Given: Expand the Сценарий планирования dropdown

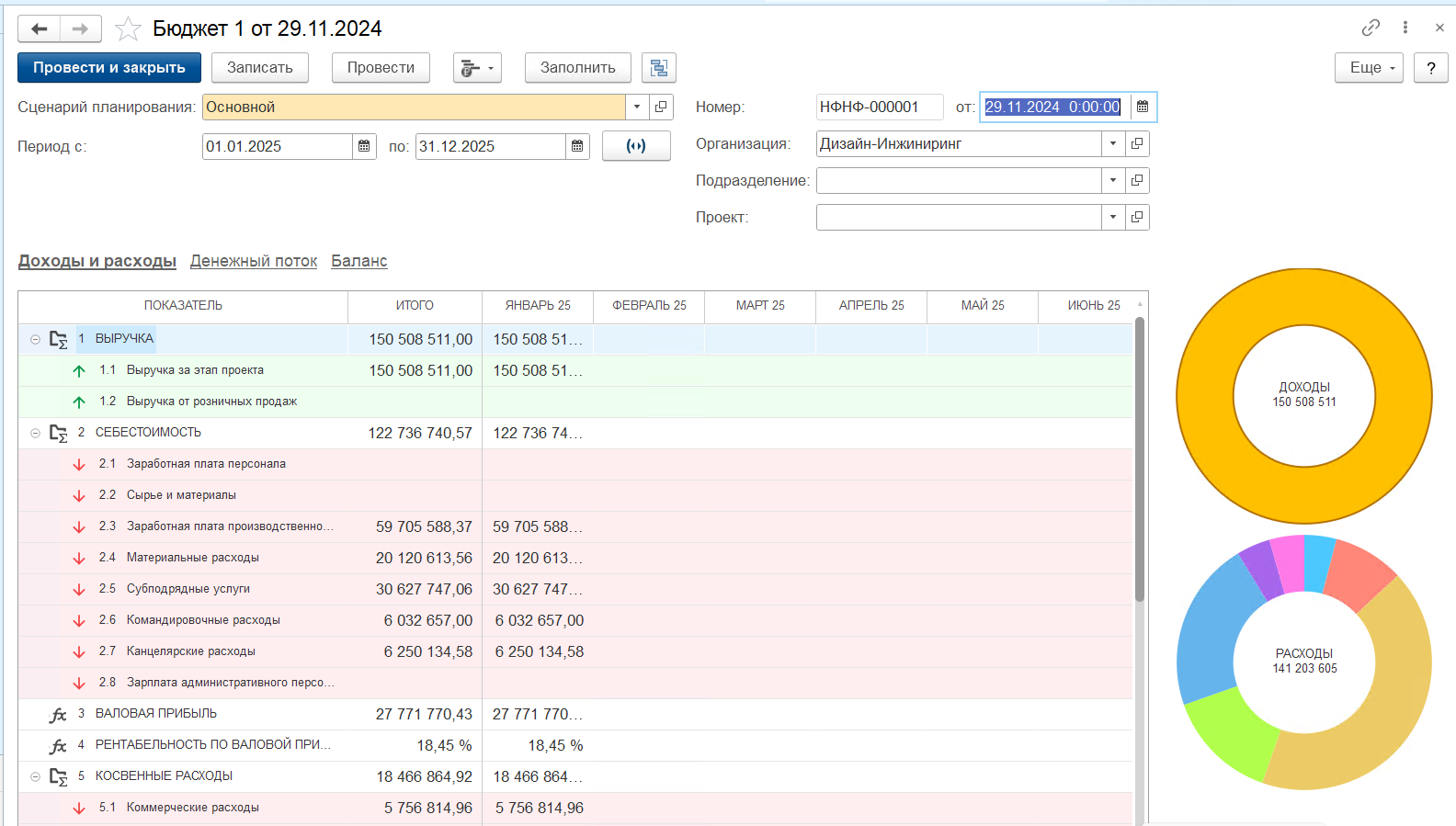Looking at the screenshot, I should point(637,107).
